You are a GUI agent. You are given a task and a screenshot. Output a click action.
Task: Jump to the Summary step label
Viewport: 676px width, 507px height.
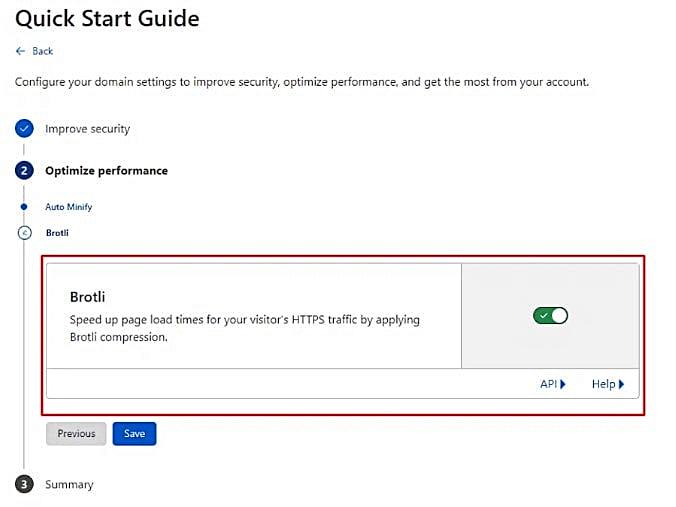click(69, 485)
